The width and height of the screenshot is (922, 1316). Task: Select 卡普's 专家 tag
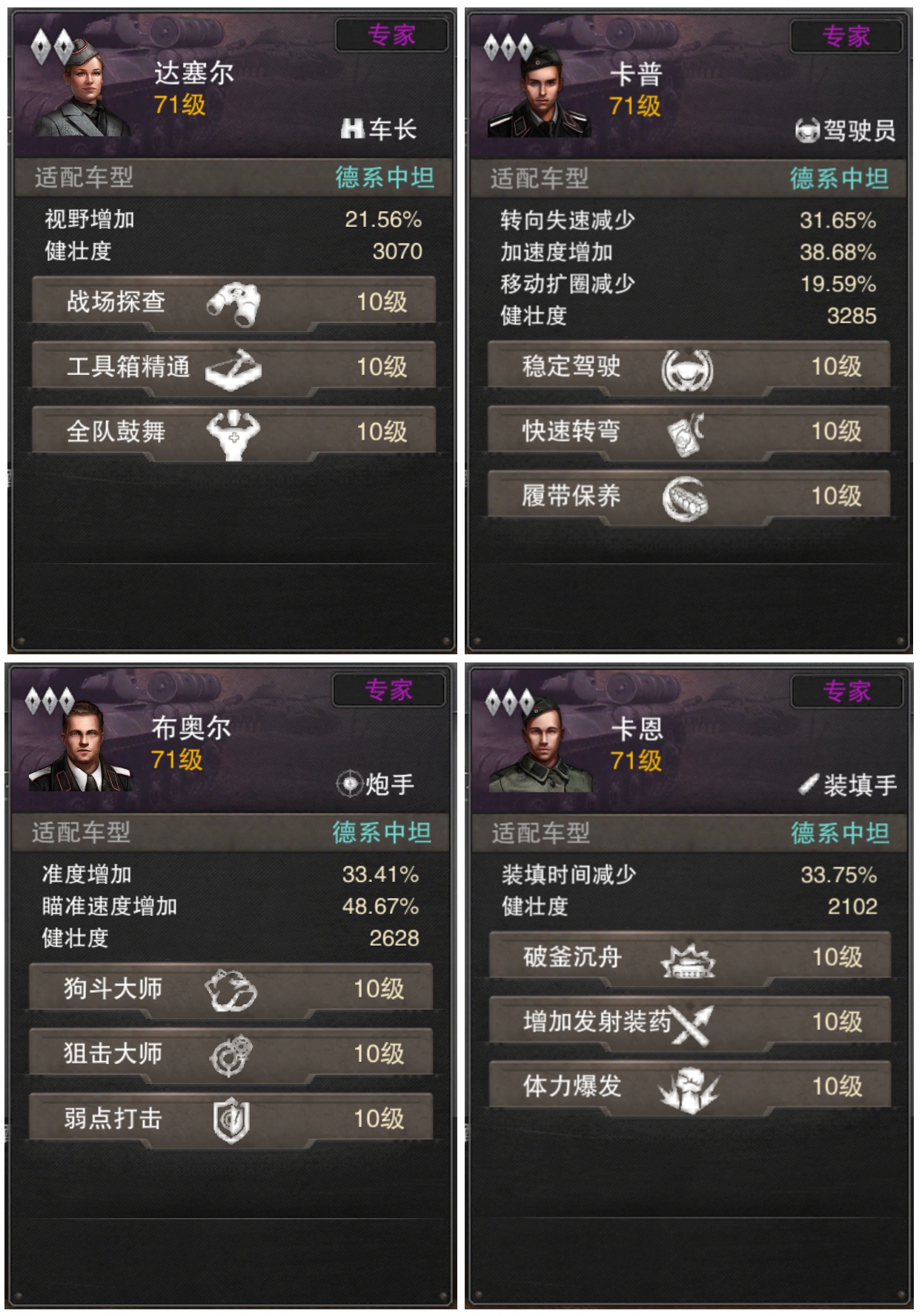click(x=846, y=36)
